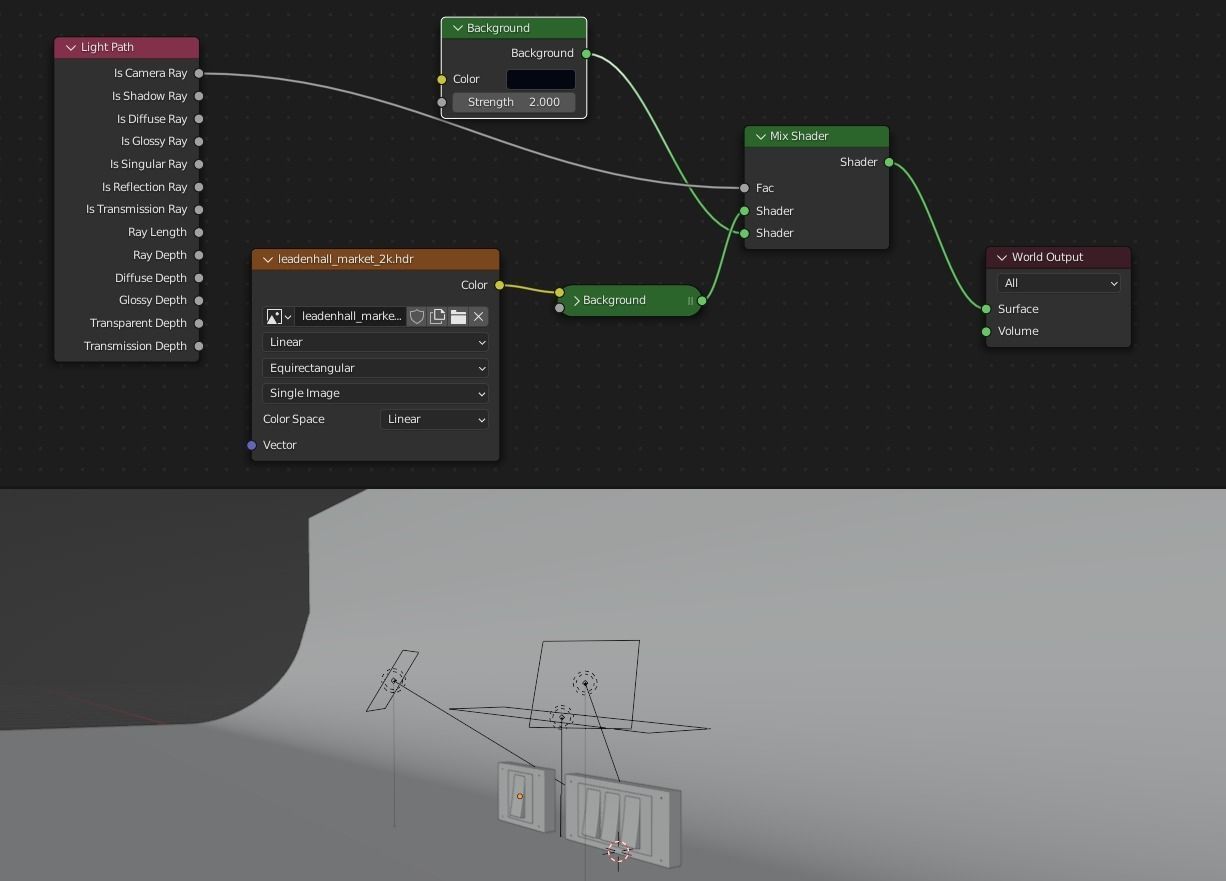Open the image browse dropdown icon

pos(278,316)
